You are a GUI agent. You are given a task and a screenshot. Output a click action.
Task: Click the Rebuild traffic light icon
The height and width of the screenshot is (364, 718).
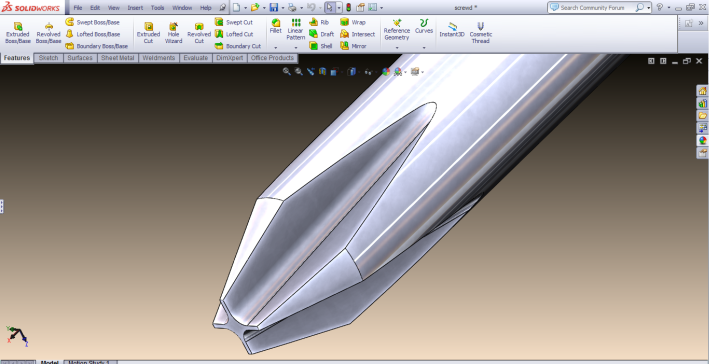point(348,8)
